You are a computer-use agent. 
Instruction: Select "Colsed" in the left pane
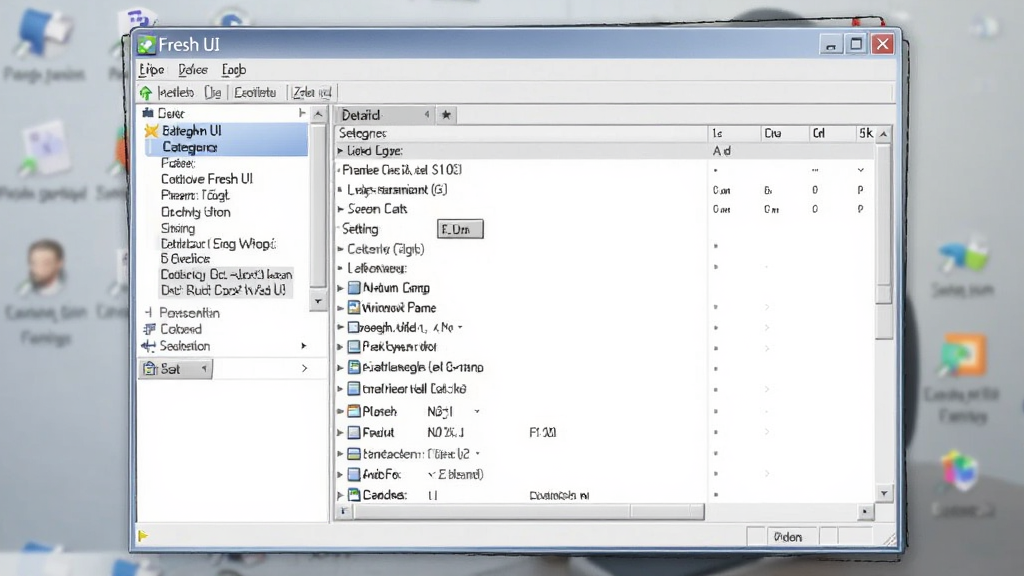(x=181, y=329)
